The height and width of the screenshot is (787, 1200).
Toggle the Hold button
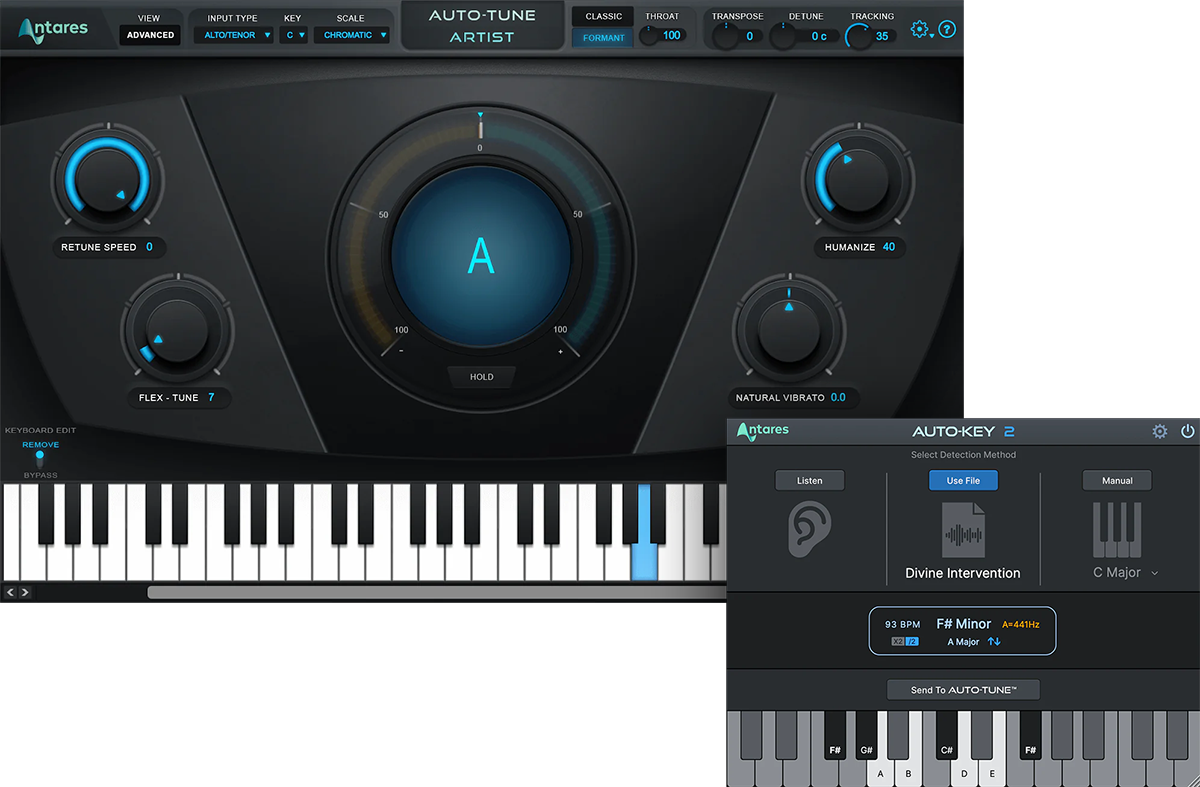[x=481, y=377]
